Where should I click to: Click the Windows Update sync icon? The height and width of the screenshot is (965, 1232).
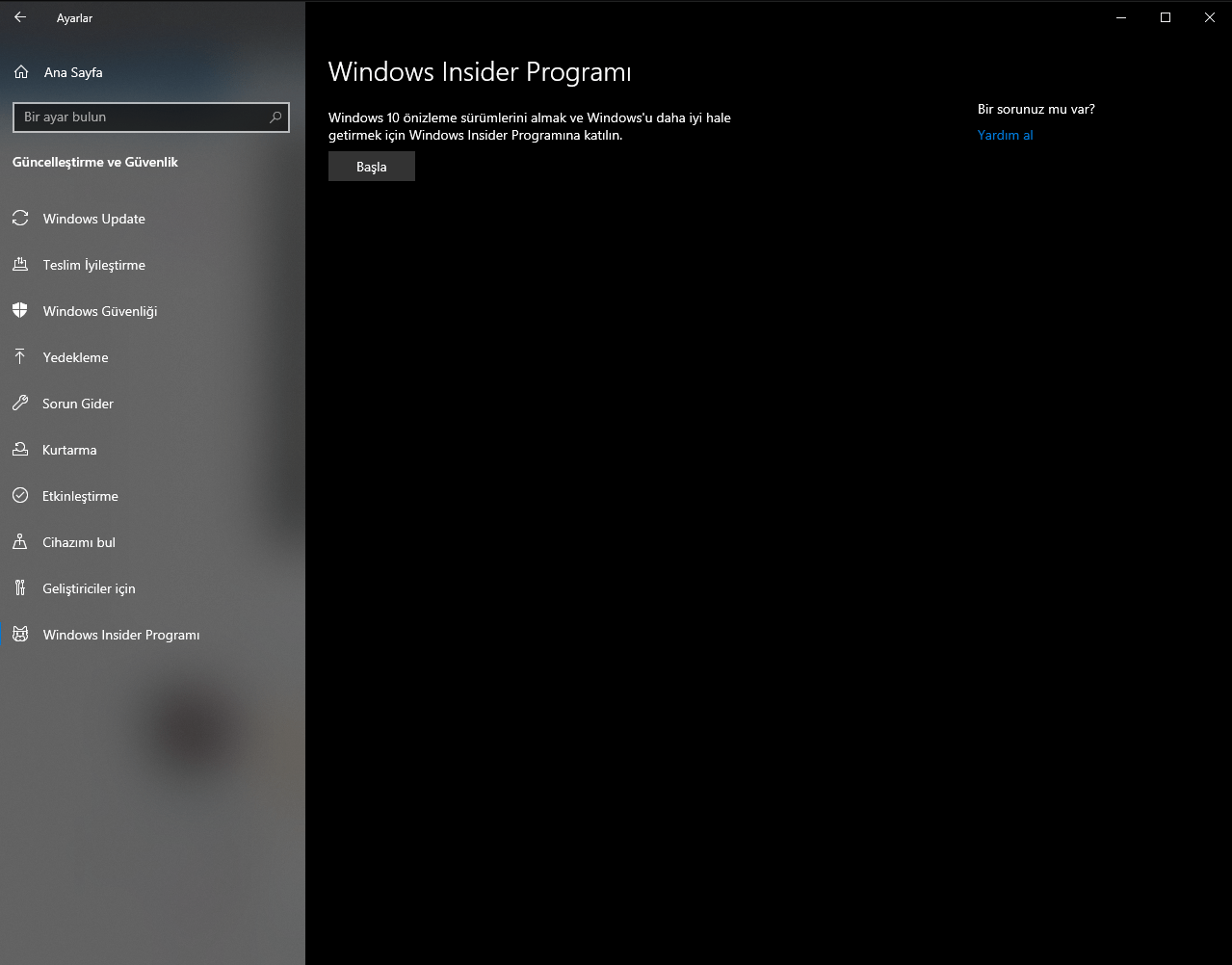(x=20, y=219)
